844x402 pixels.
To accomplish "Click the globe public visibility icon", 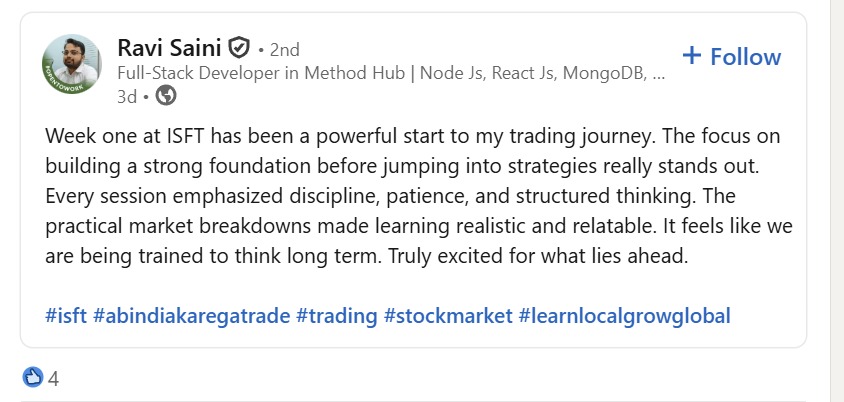I will (x=167, y=96).
